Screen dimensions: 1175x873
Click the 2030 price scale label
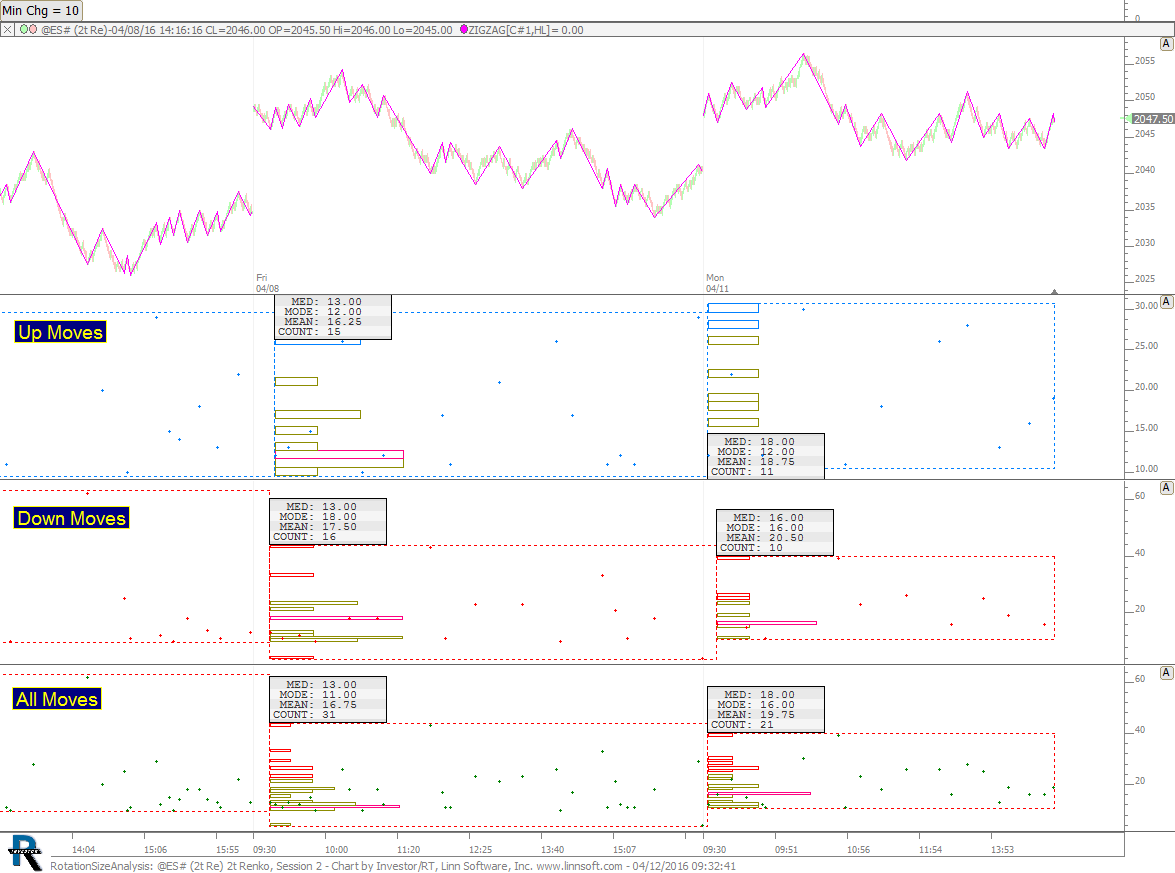pos(1144,243)
